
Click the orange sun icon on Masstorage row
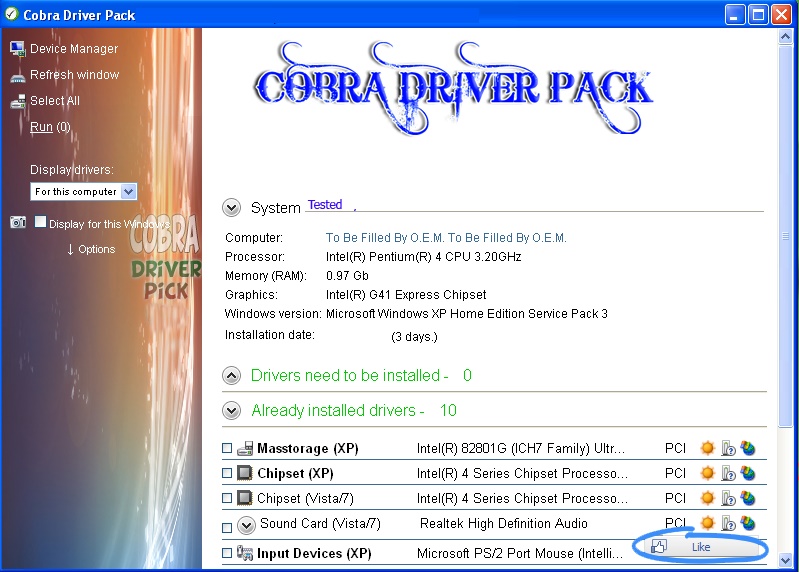(x=707, y=448)
